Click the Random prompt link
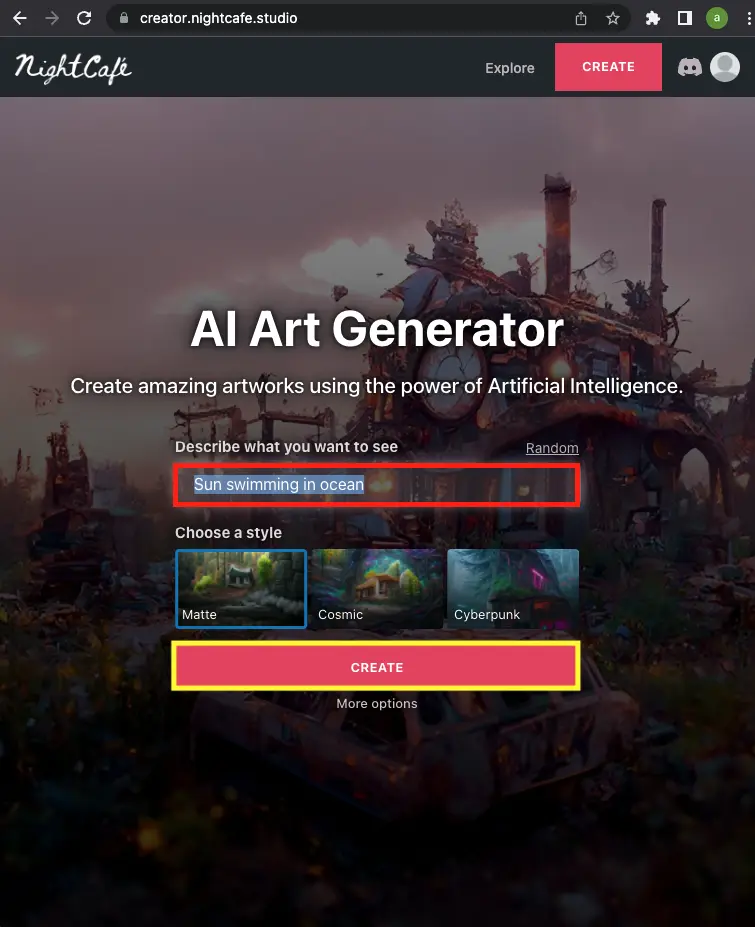The height and width of the screenshot is (927, 755). point(552,448)
